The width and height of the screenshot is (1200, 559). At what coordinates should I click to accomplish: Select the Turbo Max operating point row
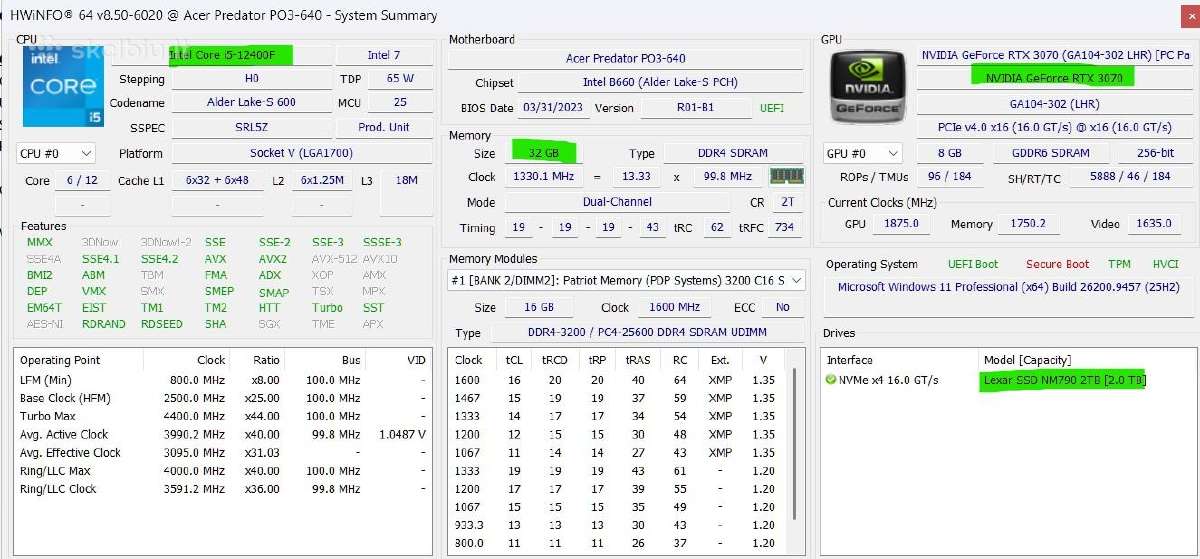click(x=224, y=416)
